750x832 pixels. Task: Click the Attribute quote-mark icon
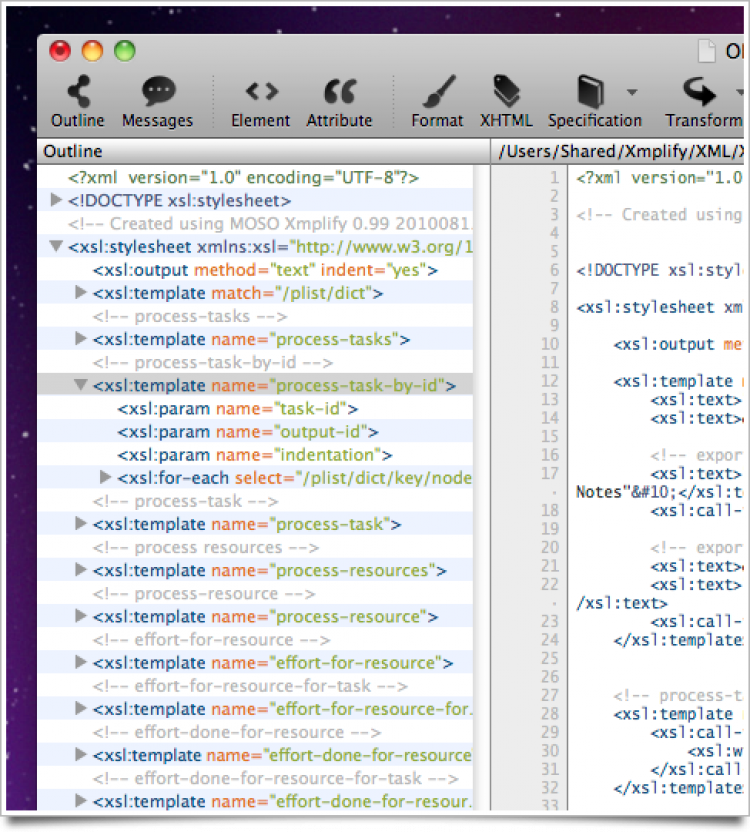point(339,91)
